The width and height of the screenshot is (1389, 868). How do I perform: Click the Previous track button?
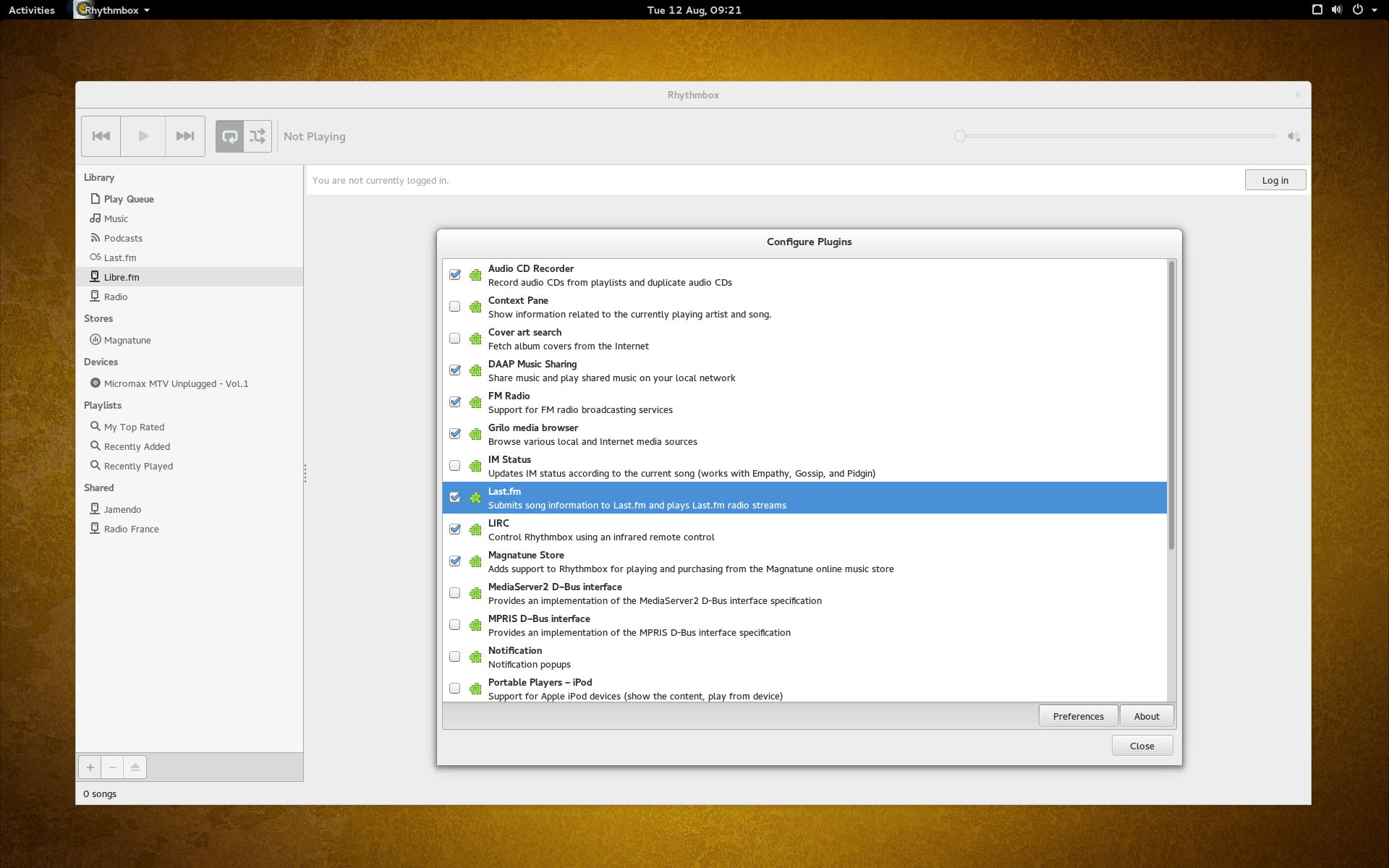point(101,136)
